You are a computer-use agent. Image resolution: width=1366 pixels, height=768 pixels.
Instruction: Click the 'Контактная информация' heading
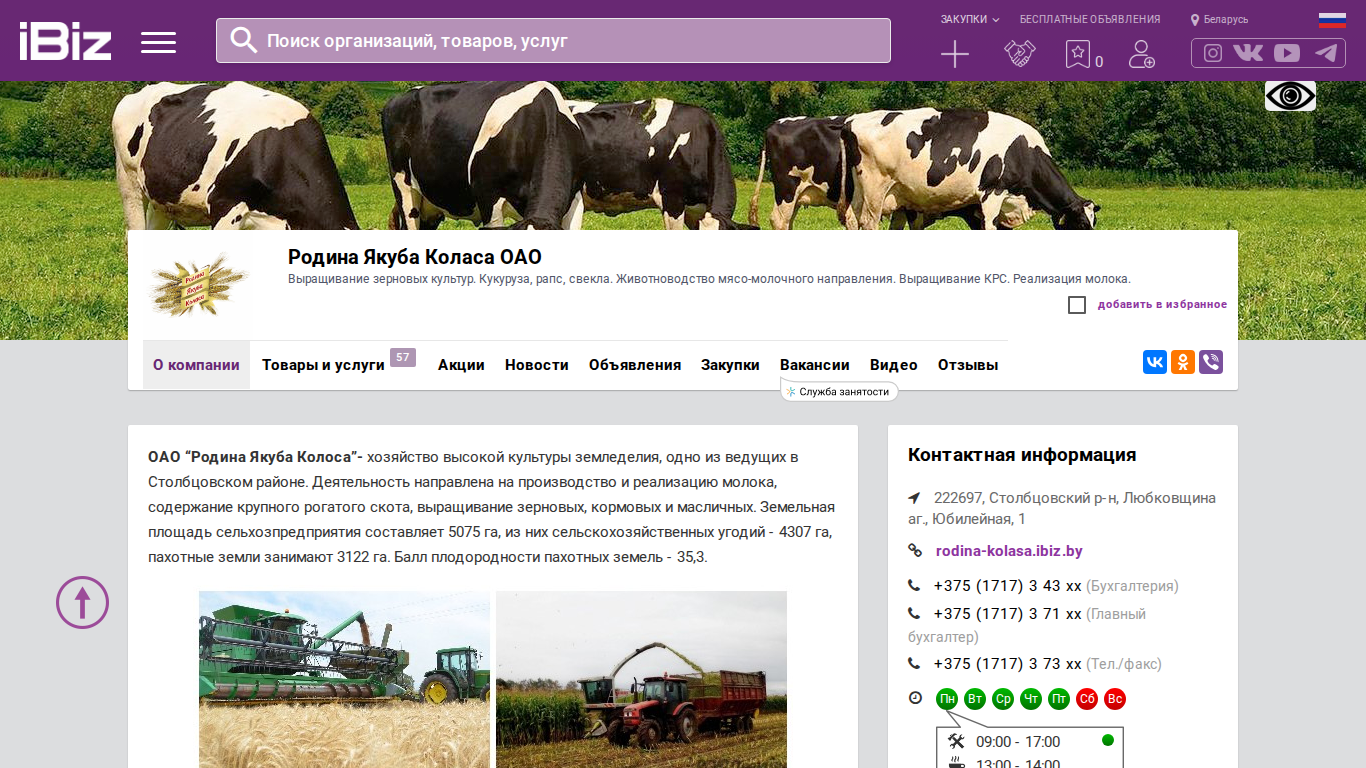(x=1022, y=455)
